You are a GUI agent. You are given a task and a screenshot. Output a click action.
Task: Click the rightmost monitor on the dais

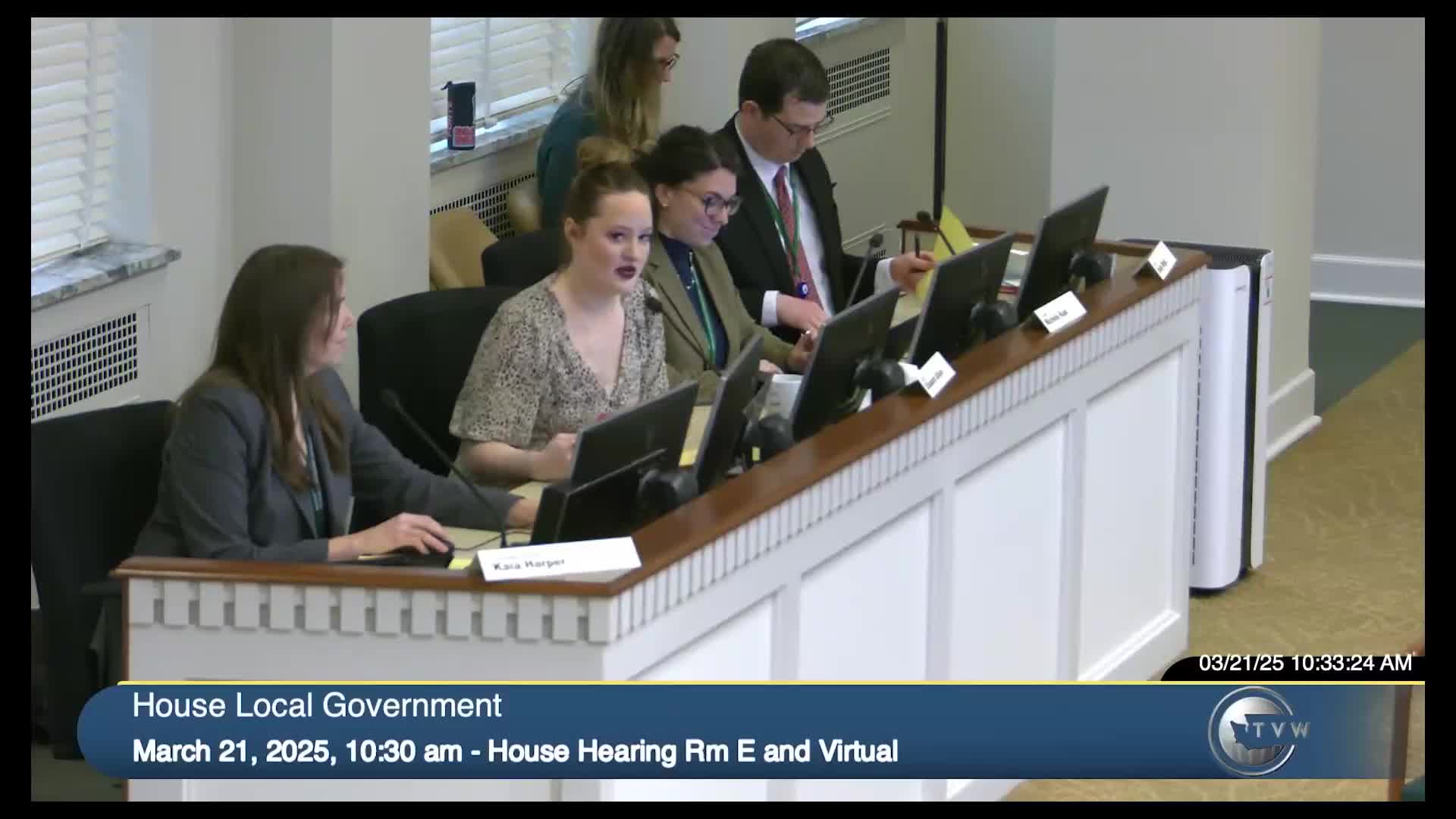tap(1062, 243)
